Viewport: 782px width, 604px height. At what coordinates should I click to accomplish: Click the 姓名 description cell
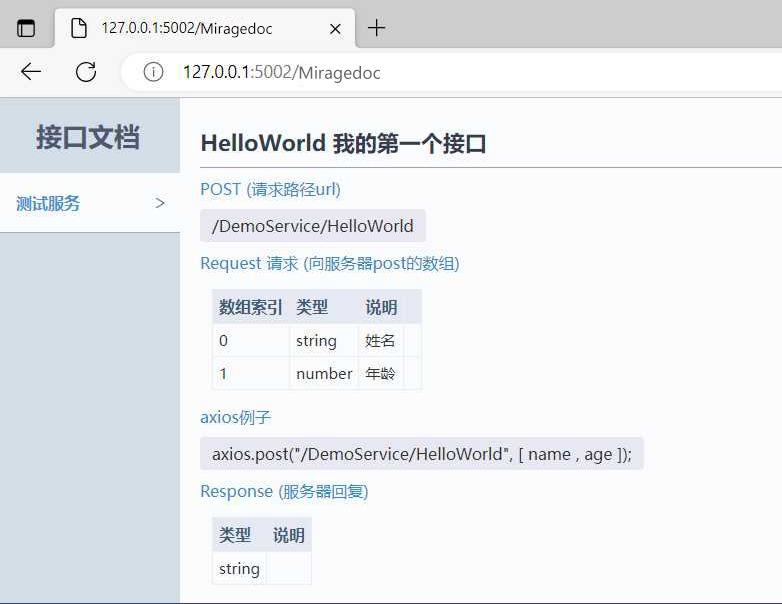click(381, 341)
